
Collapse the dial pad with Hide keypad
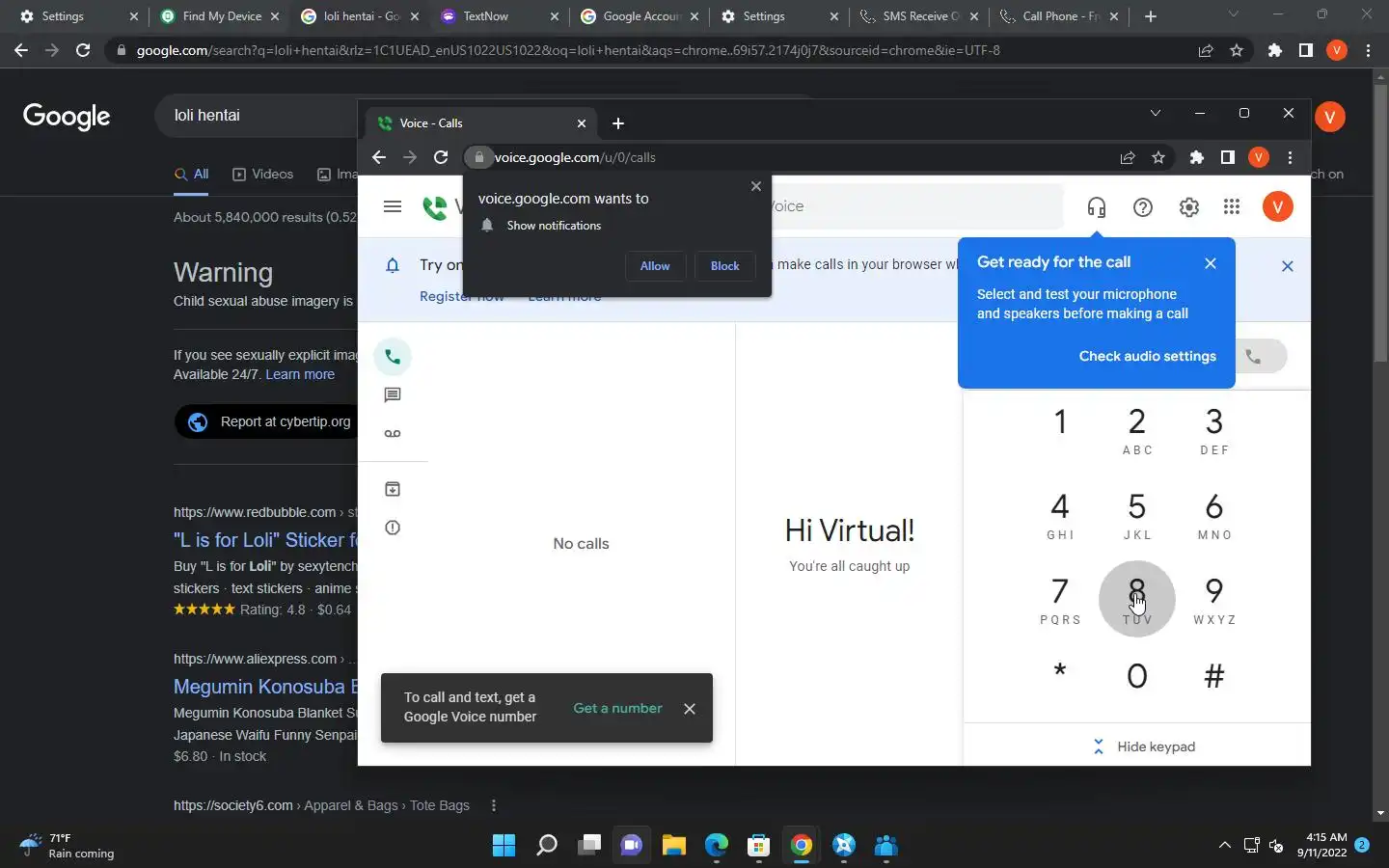pos(1145,746)
